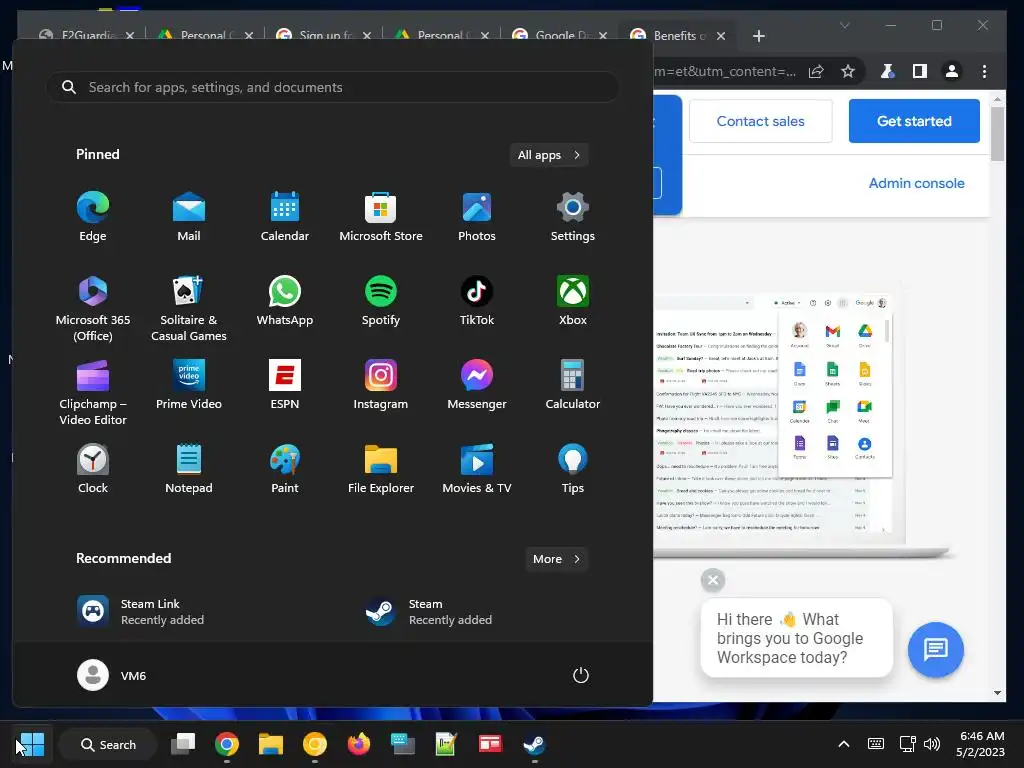
Task: Launch Instagram
Action: [x=381, y=385]
